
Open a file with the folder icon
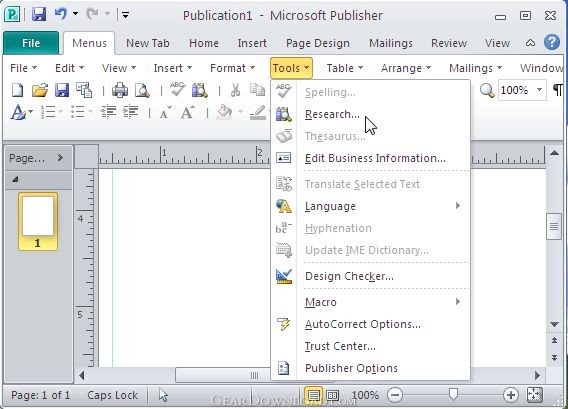39,90
